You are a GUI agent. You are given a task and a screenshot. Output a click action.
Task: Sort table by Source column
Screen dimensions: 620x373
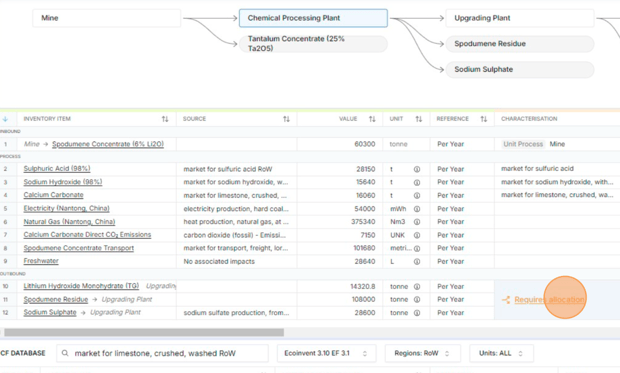tap(286, 119)
